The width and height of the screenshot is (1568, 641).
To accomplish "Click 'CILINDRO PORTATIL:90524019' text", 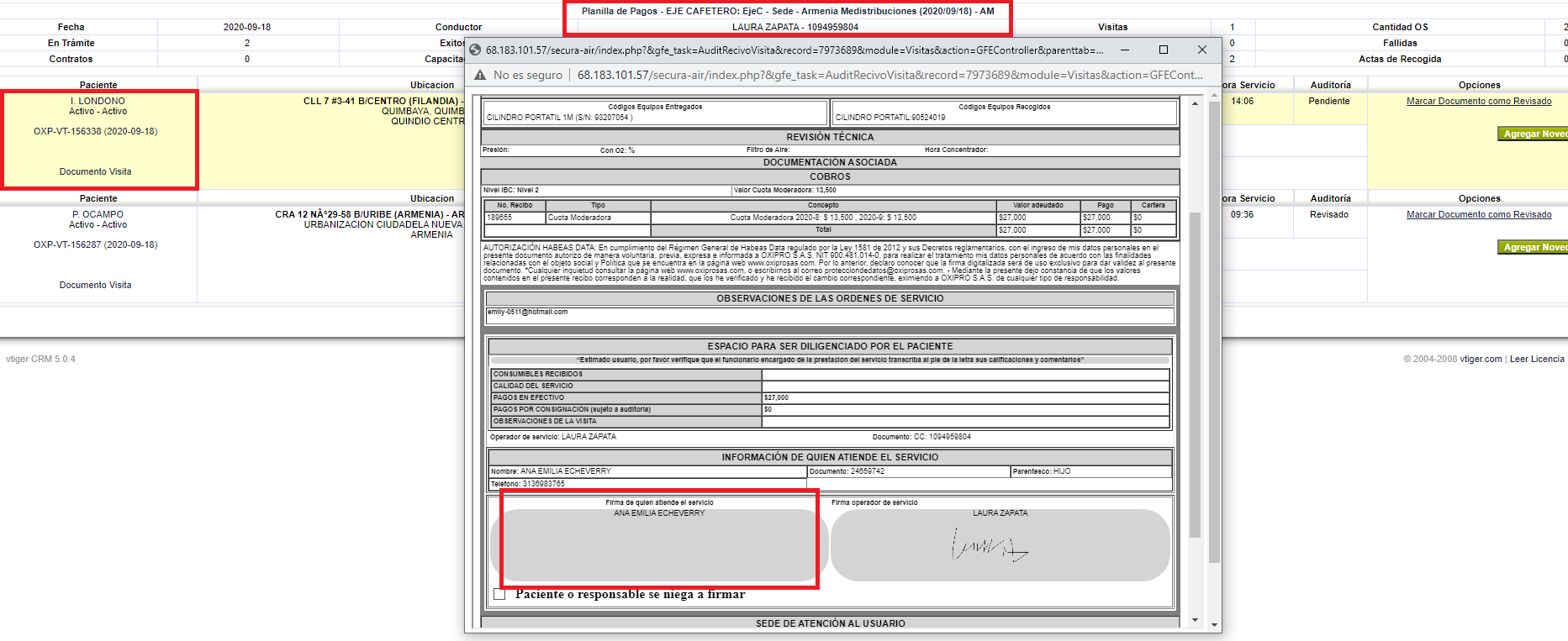I will click(890, 118).
